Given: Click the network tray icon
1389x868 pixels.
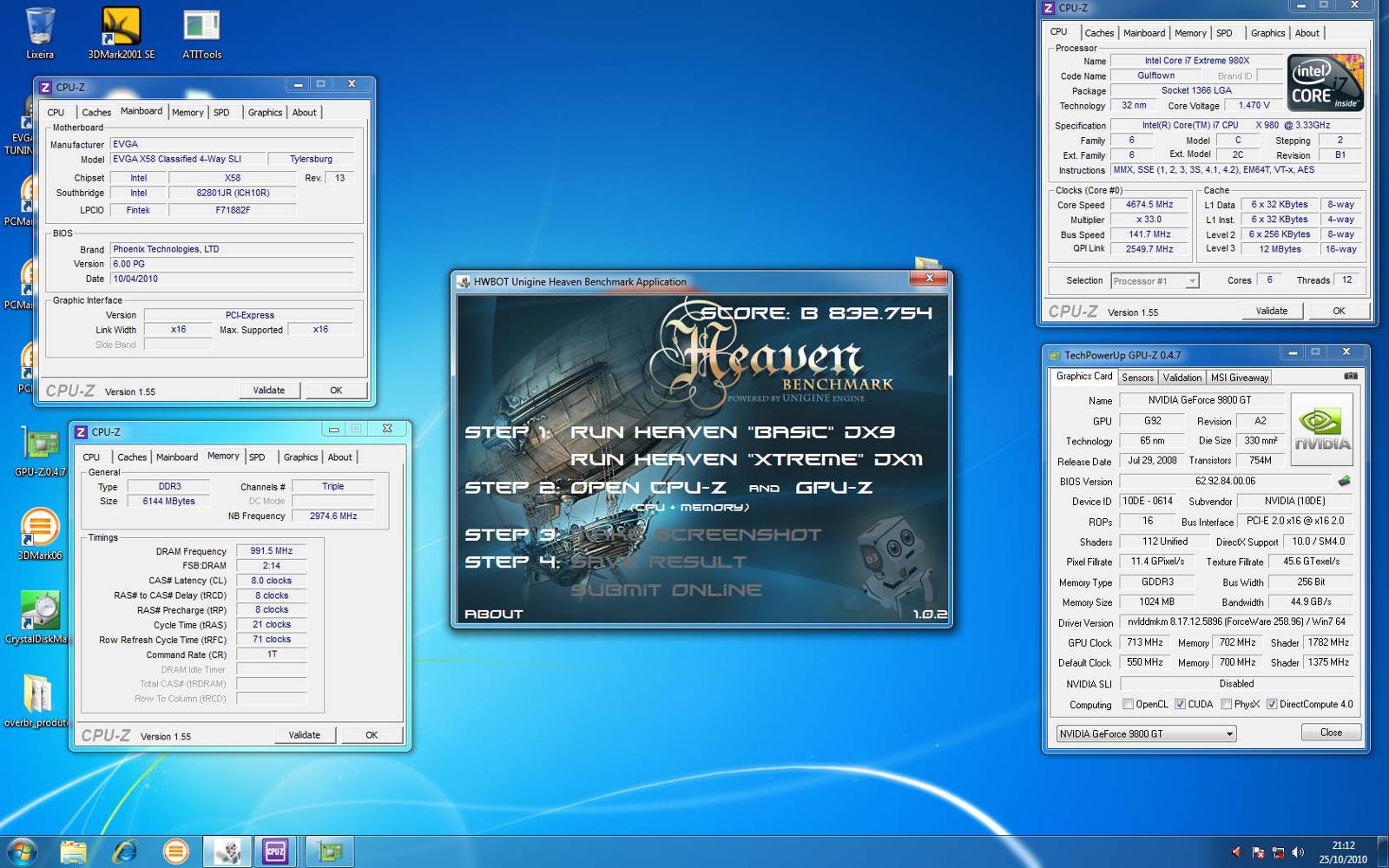Looking at the screenshot, I should 1278,852.
